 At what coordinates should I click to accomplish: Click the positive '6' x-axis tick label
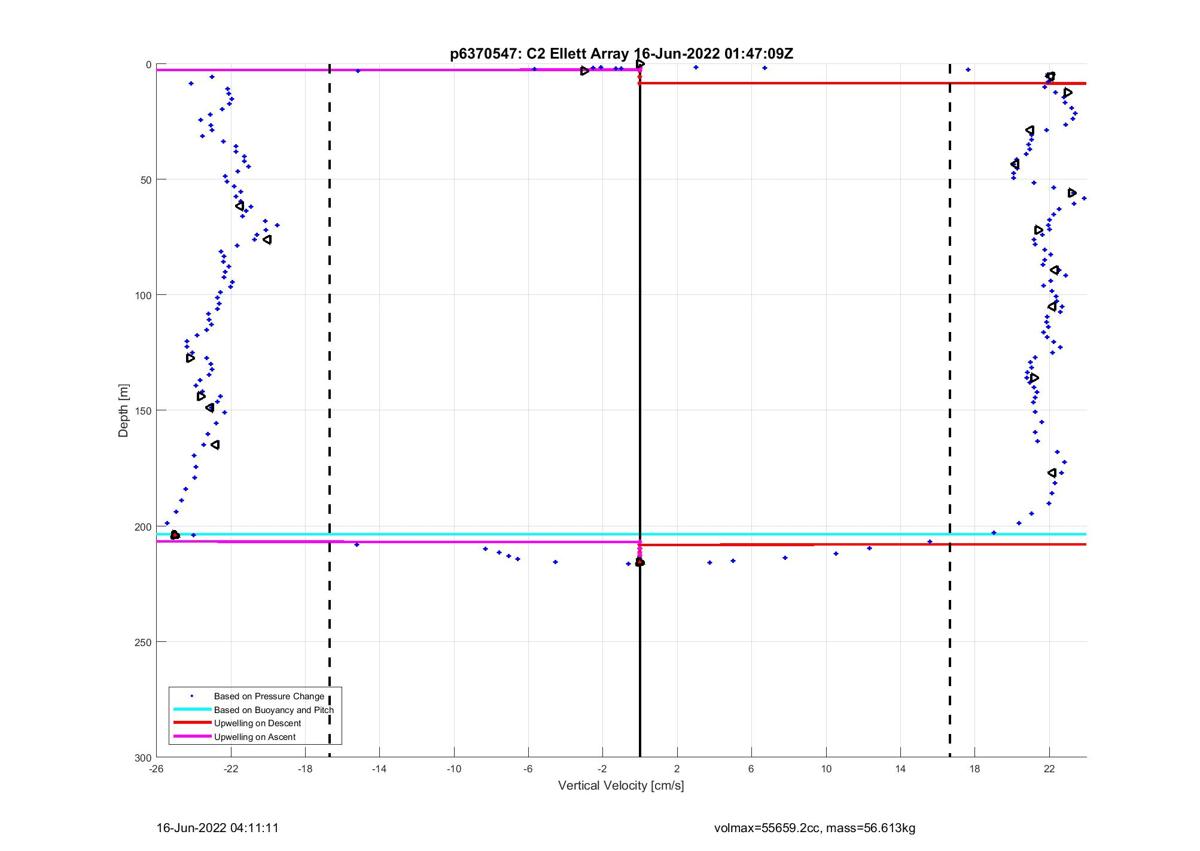751,769
